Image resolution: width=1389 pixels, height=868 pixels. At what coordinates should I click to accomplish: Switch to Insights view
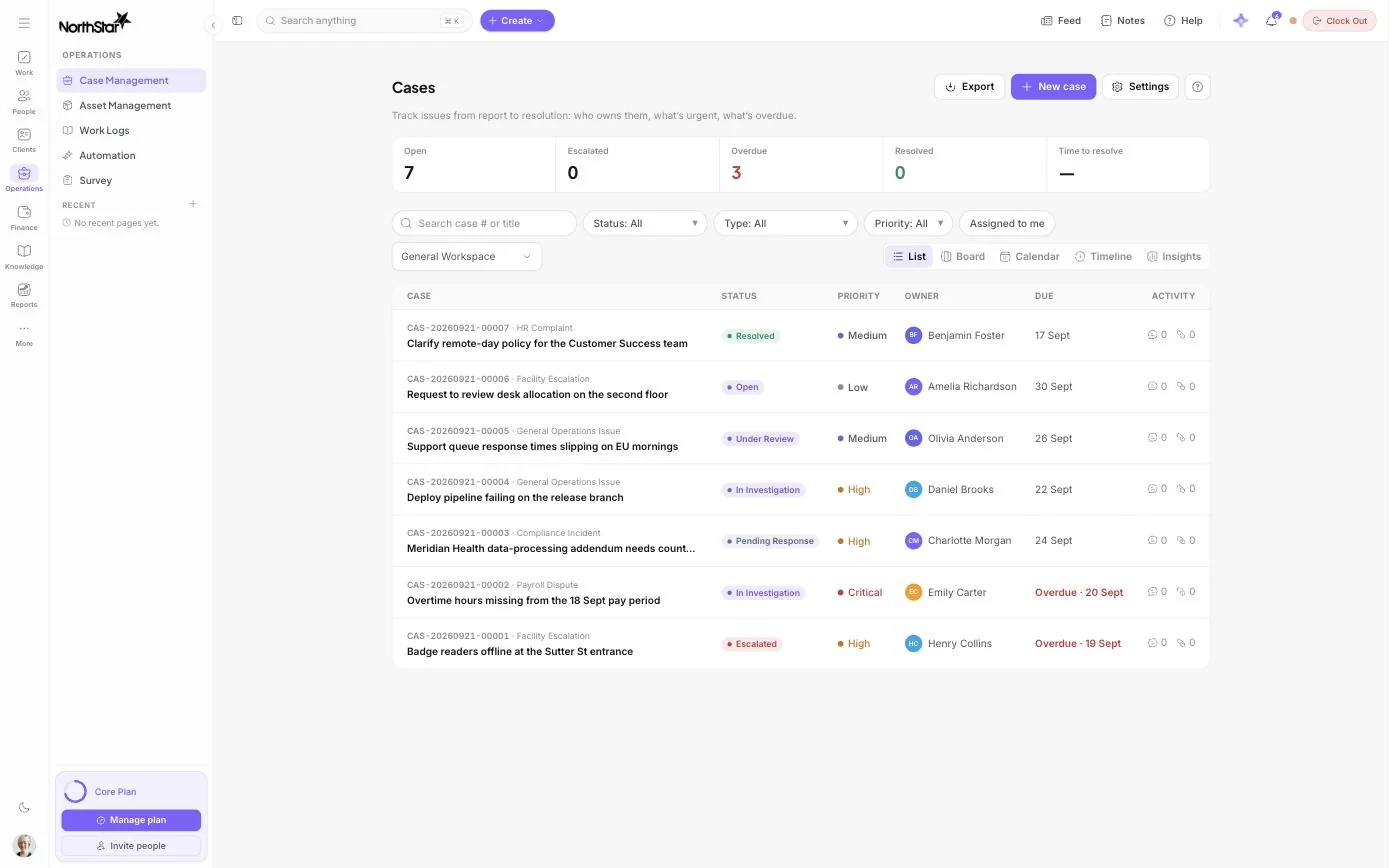pos(1174,256)
